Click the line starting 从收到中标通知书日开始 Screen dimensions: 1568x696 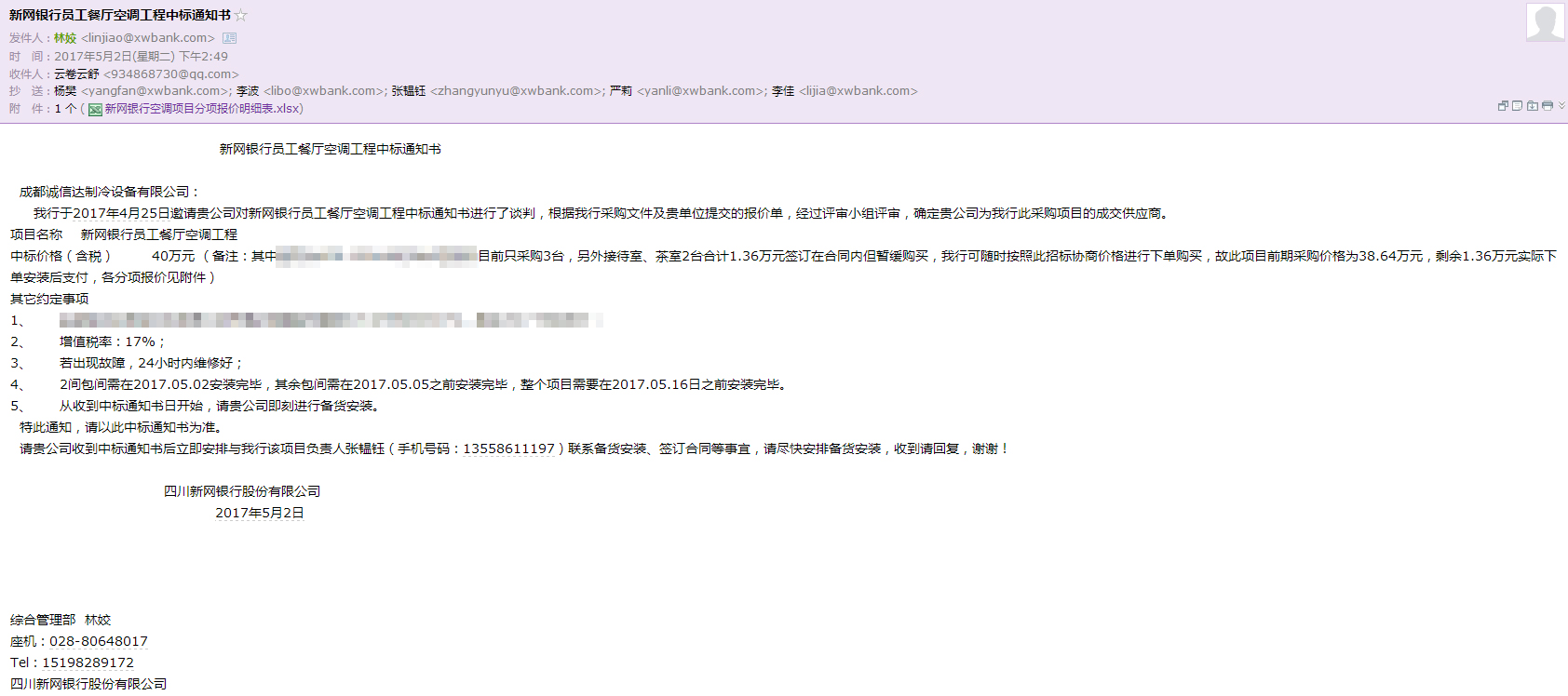[x=220, y=406]
